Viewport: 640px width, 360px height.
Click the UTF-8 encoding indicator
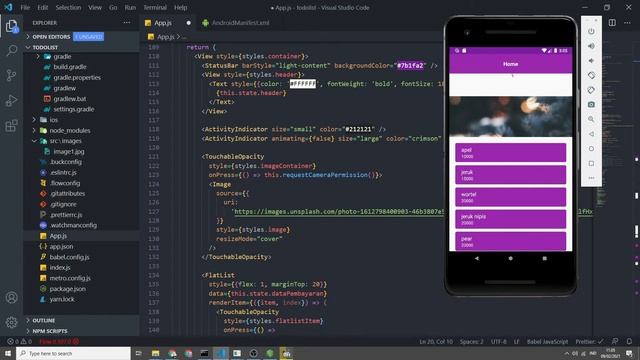(x=498, y=341)
